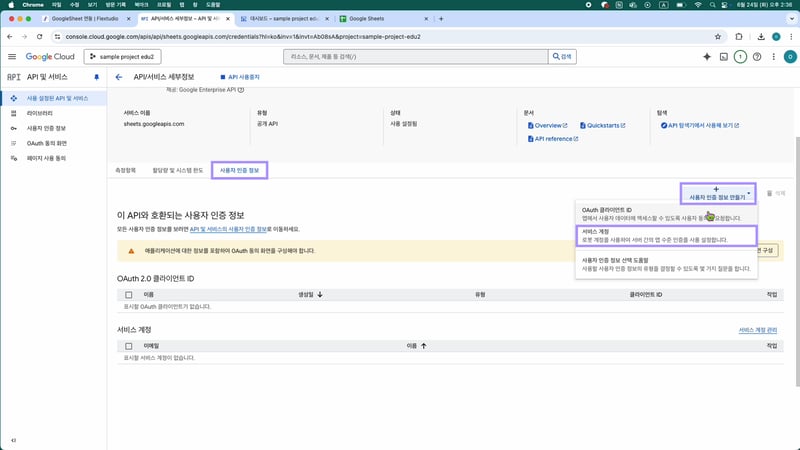Click the configure consent screen button
The width and height of the screenshot is (800, 450).
click(x=768, y=251)
